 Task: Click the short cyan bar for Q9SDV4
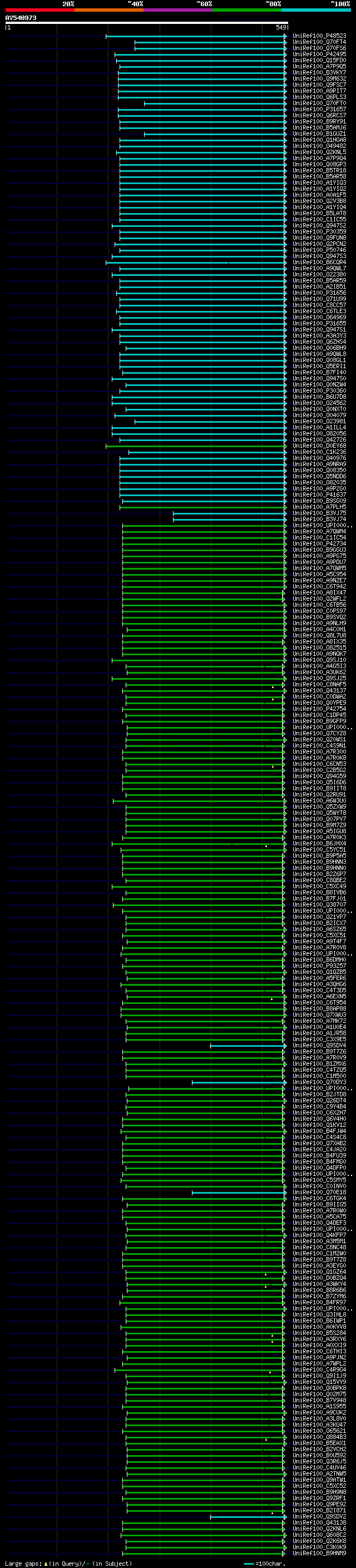click(x=248, y=1046)
